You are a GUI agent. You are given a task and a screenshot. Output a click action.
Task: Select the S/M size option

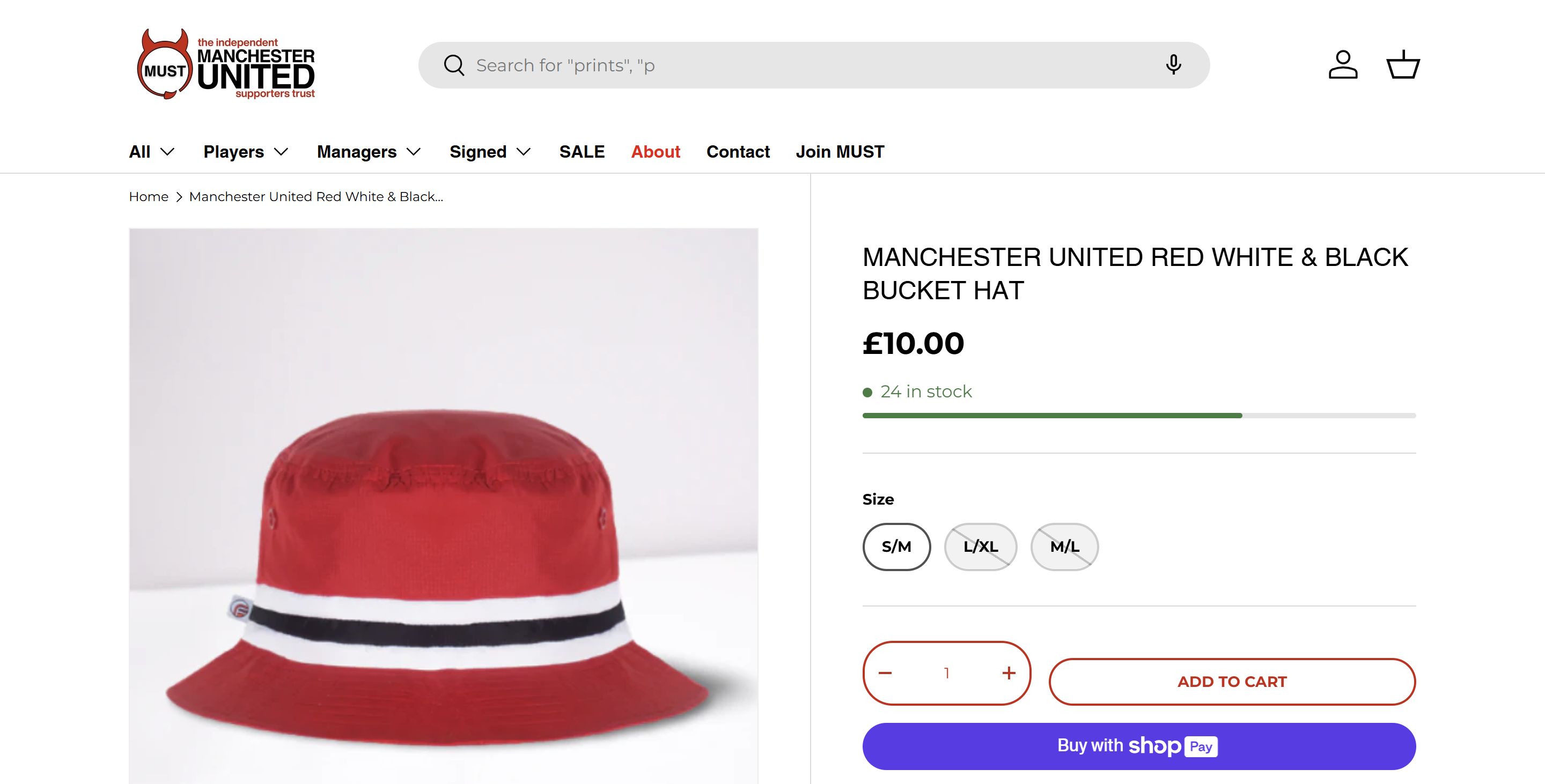click(x=896, y=546)
